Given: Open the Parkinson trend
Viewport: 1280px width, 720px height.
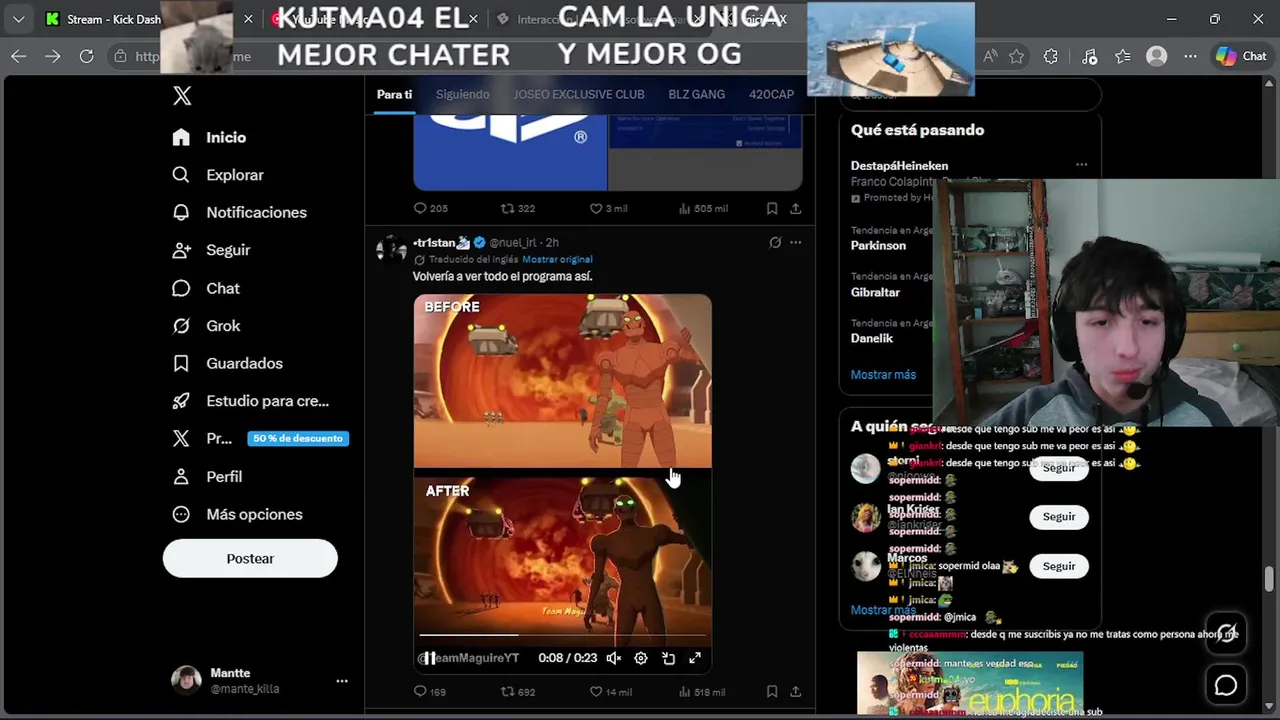Looking at the screenshot, I should 878,245.
